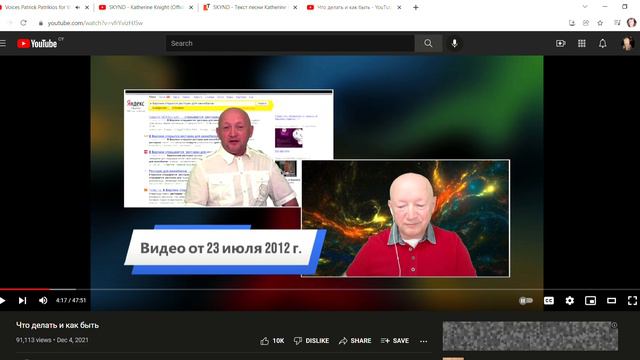The height and width of the screenshot is (360, 640).
Task: View site info via lock icon
Action: point(40,23)
